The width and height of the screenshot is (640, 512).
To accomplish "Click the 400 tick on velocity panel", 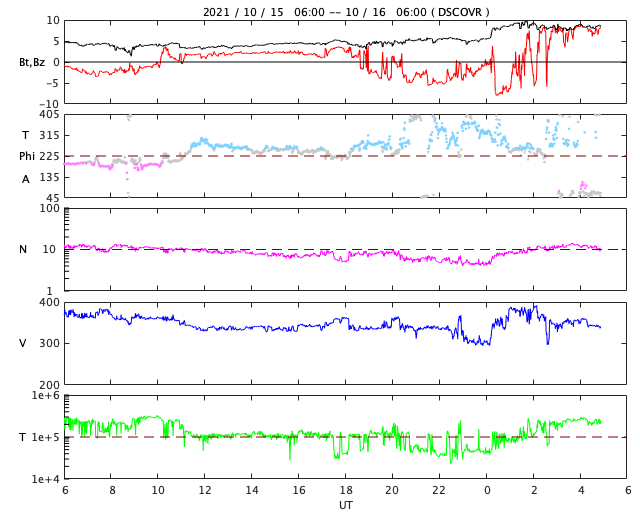I will click(x=49, y=303).
